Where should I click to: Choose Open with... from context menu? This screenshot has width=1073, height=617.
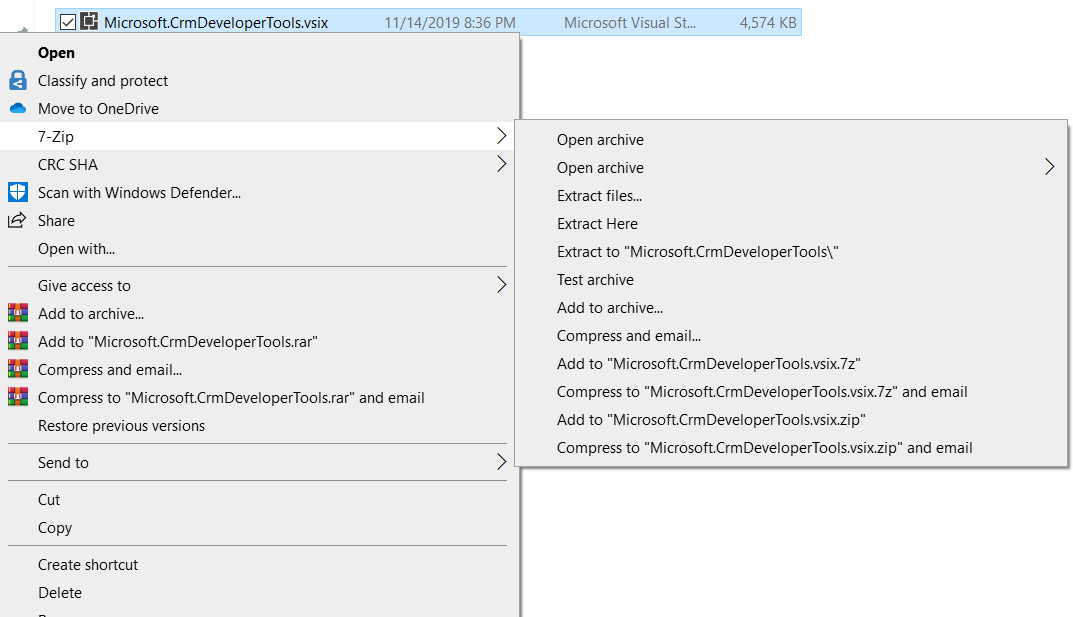(x=76, y=249)
